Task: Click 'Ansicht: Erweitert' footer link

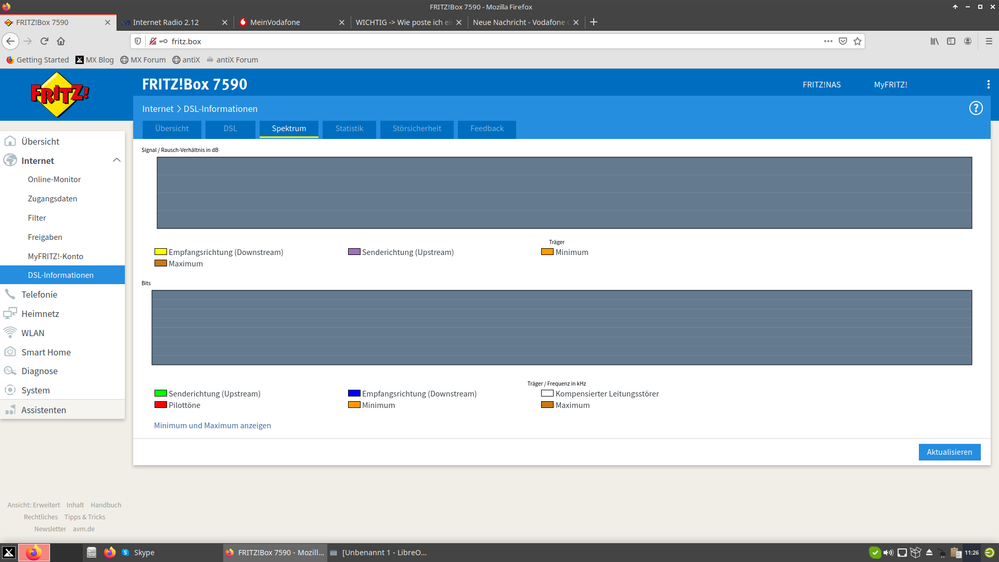Action: [x=33, y=505]
